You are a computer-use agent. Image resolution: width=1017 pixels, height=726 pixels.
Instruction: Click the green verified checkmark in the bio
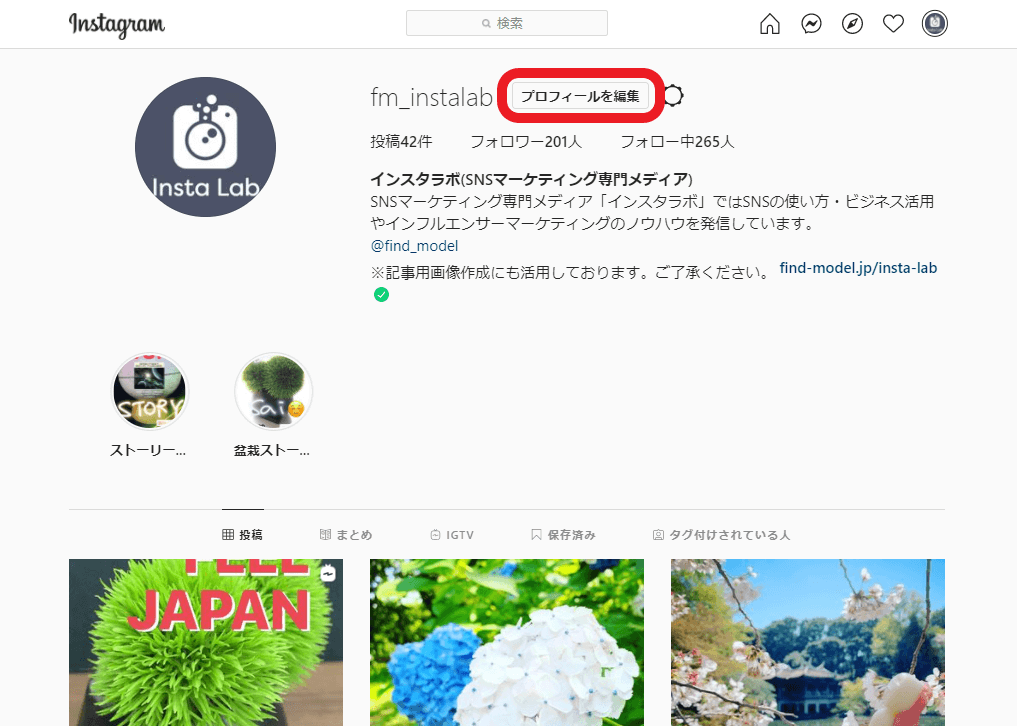click(x=381, y=294)
